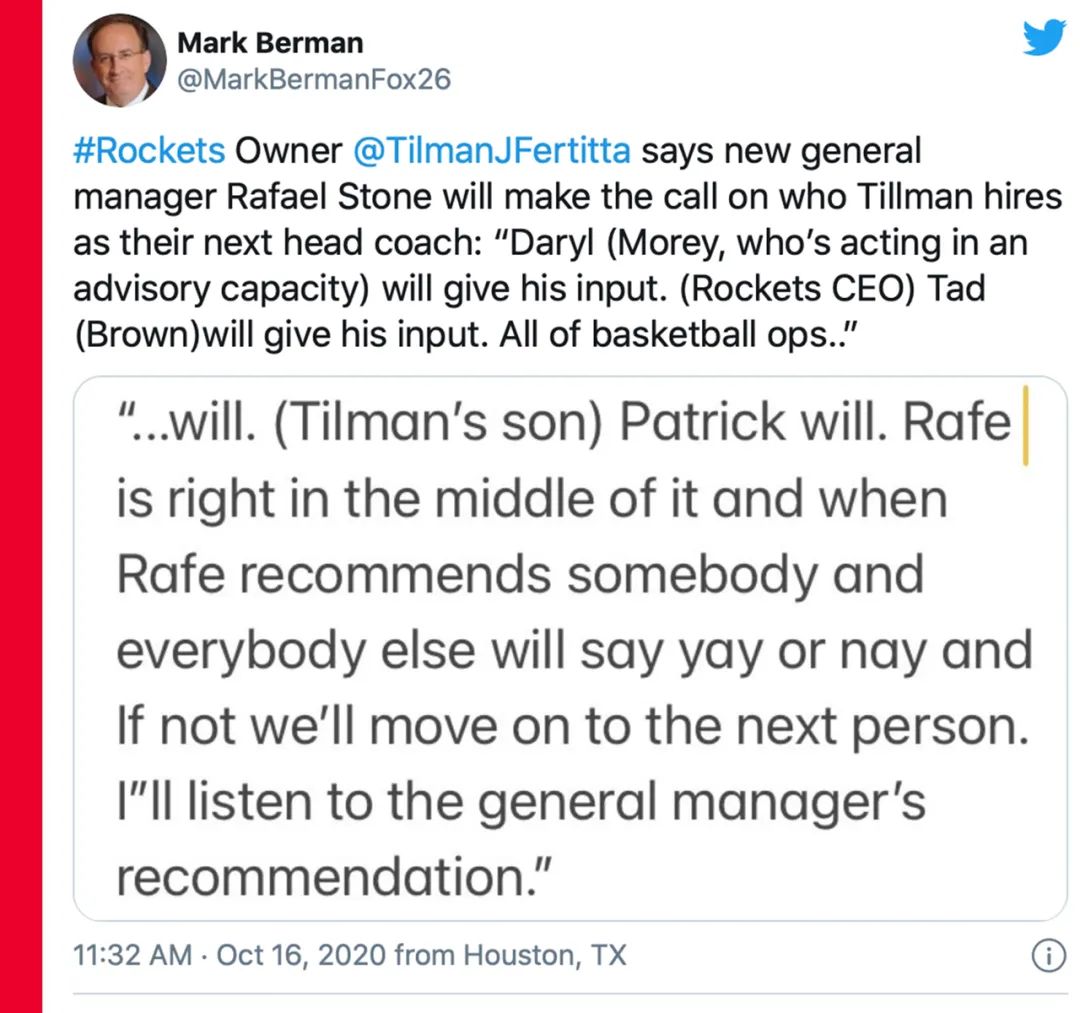Click the Mark Berman display name

[269, 43]
